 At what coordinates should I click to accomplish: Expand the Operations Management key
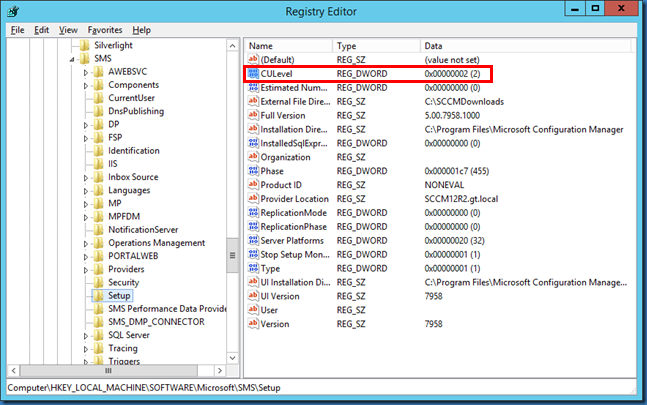coord(86,244)
